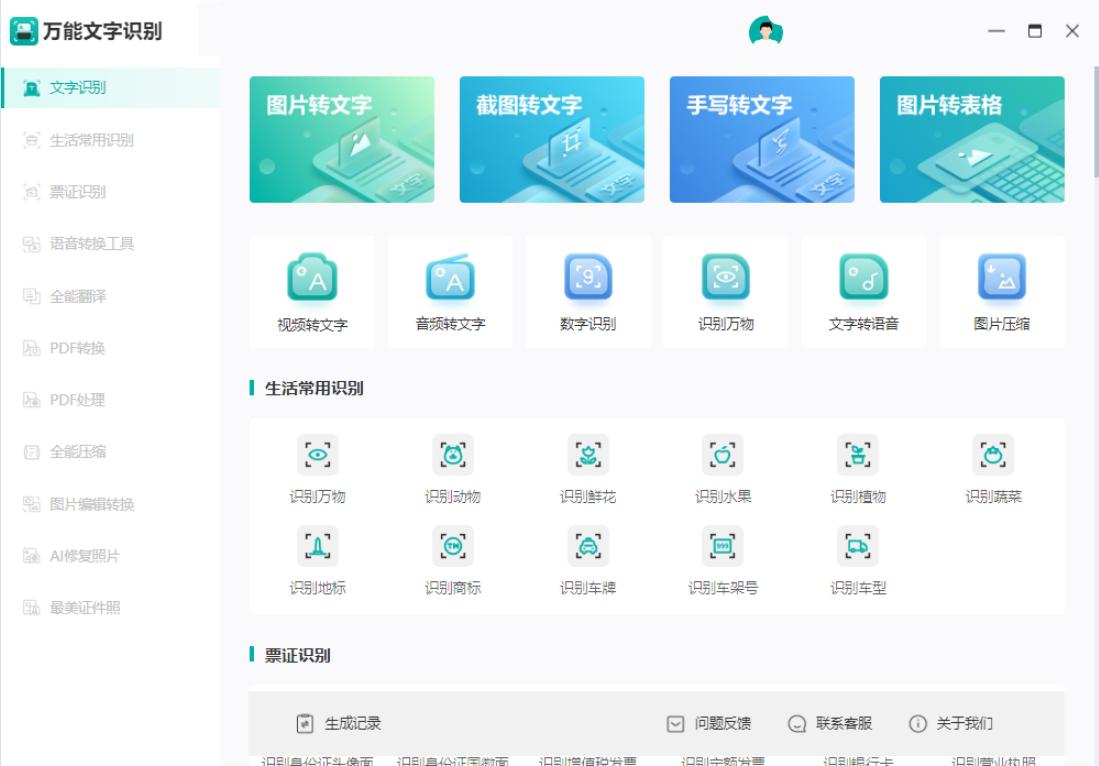This screenshot has width=1099, height=766.
Task: Open the 问题反馈 feedback link
Action: click(x=709, y=723)
